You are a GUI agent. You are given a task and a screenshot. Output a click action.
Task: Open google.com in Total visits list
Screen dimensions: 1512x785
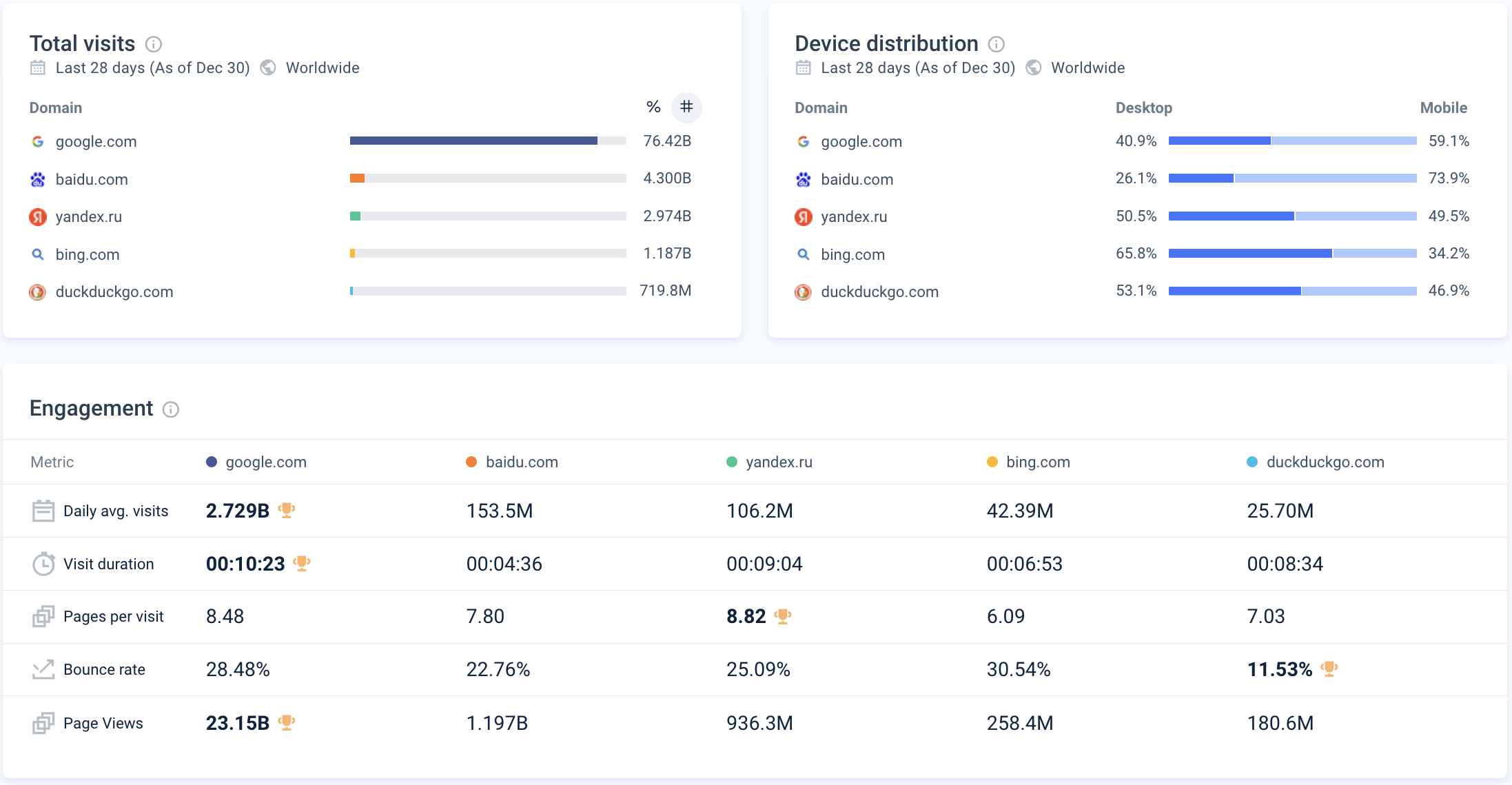coord(96,141)
